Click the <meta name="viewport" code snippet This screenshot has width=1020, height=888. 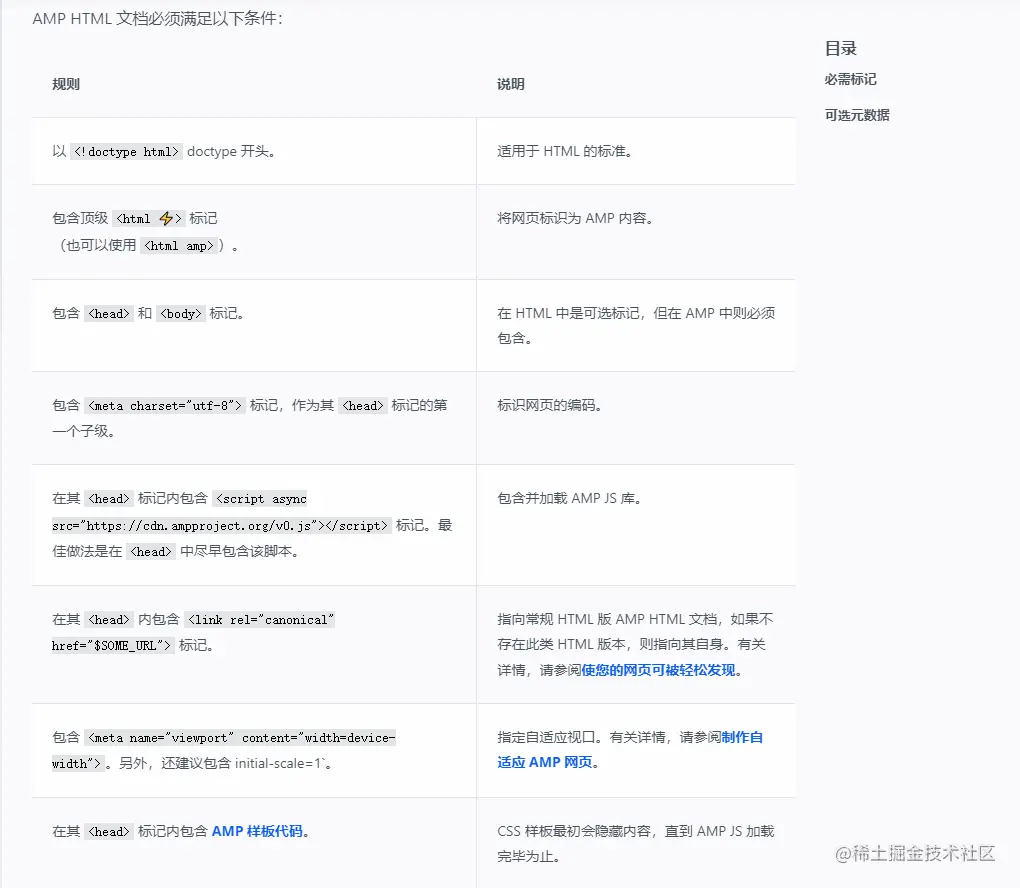240,738
